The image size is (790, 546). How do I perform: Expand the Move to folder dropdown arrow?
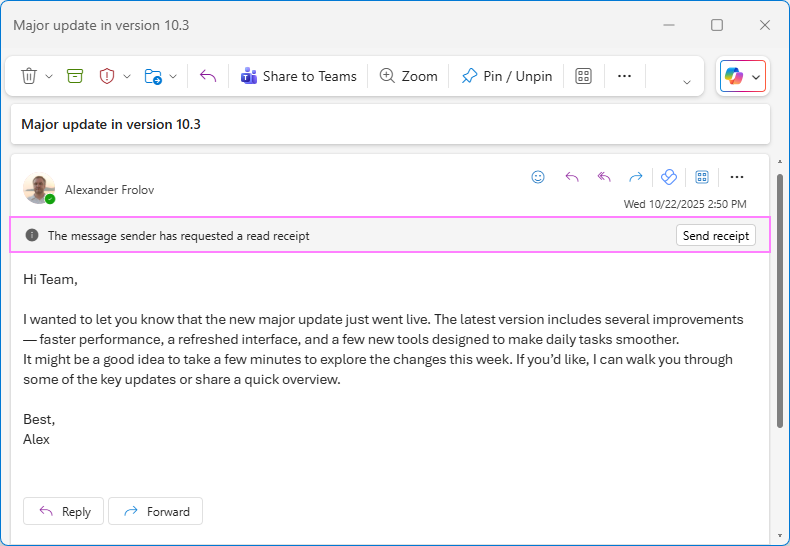click(x=173, y=77)
